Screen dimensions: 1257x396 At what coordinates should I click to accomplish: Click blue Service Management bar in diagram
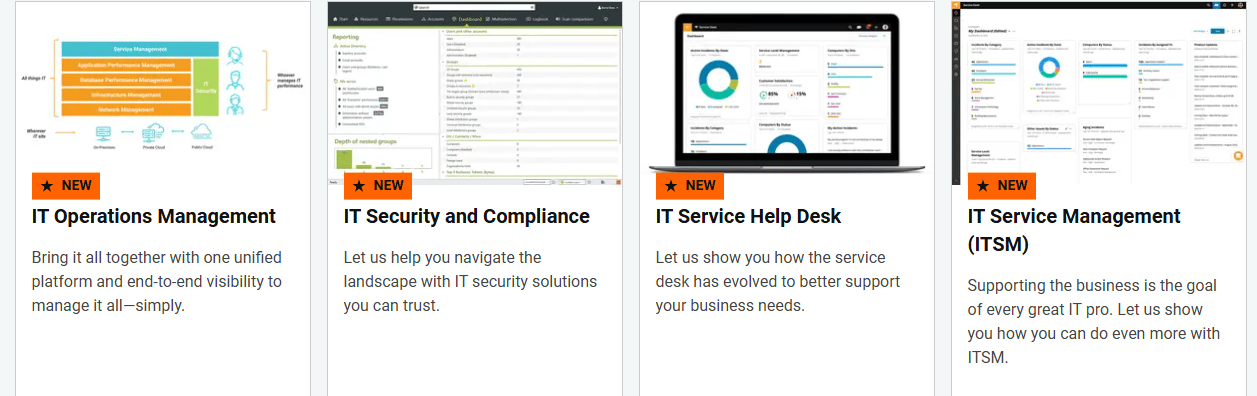point(140,49)
